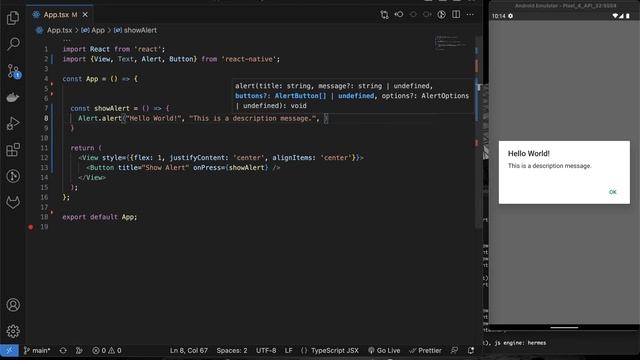Click the editor minimap

click(451, 42)
